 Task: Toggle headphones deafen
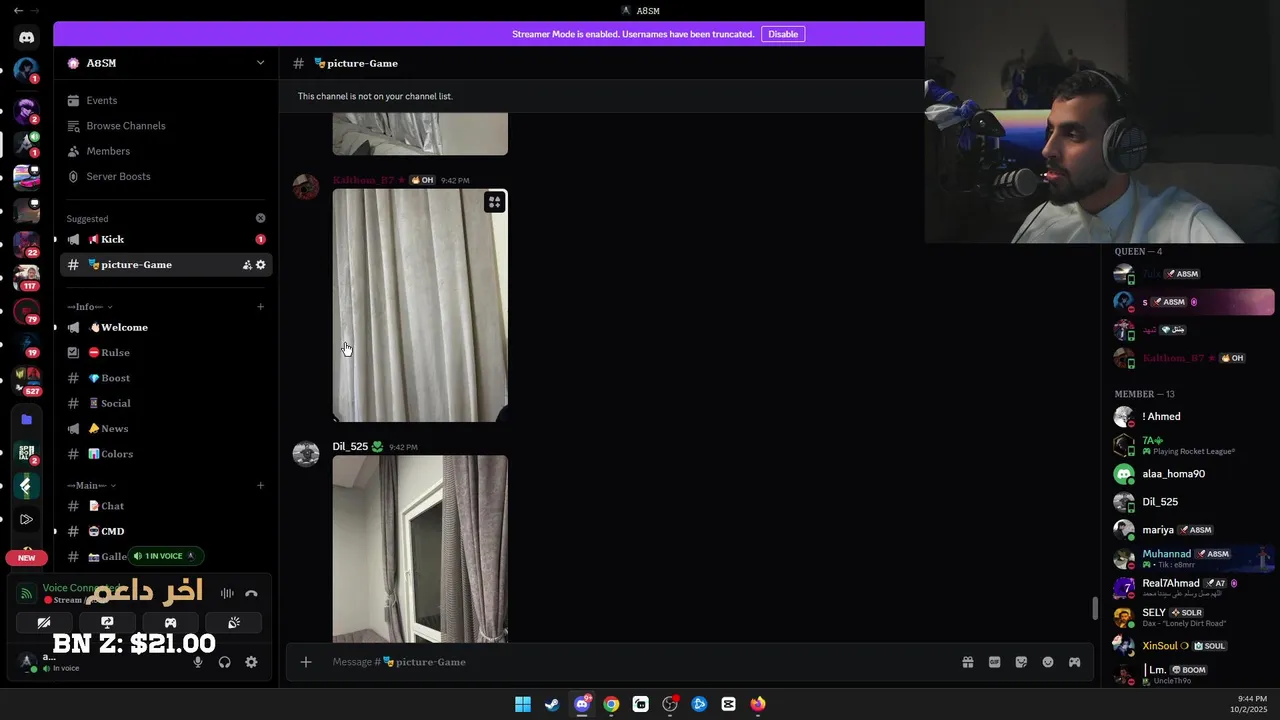[225, 662]
